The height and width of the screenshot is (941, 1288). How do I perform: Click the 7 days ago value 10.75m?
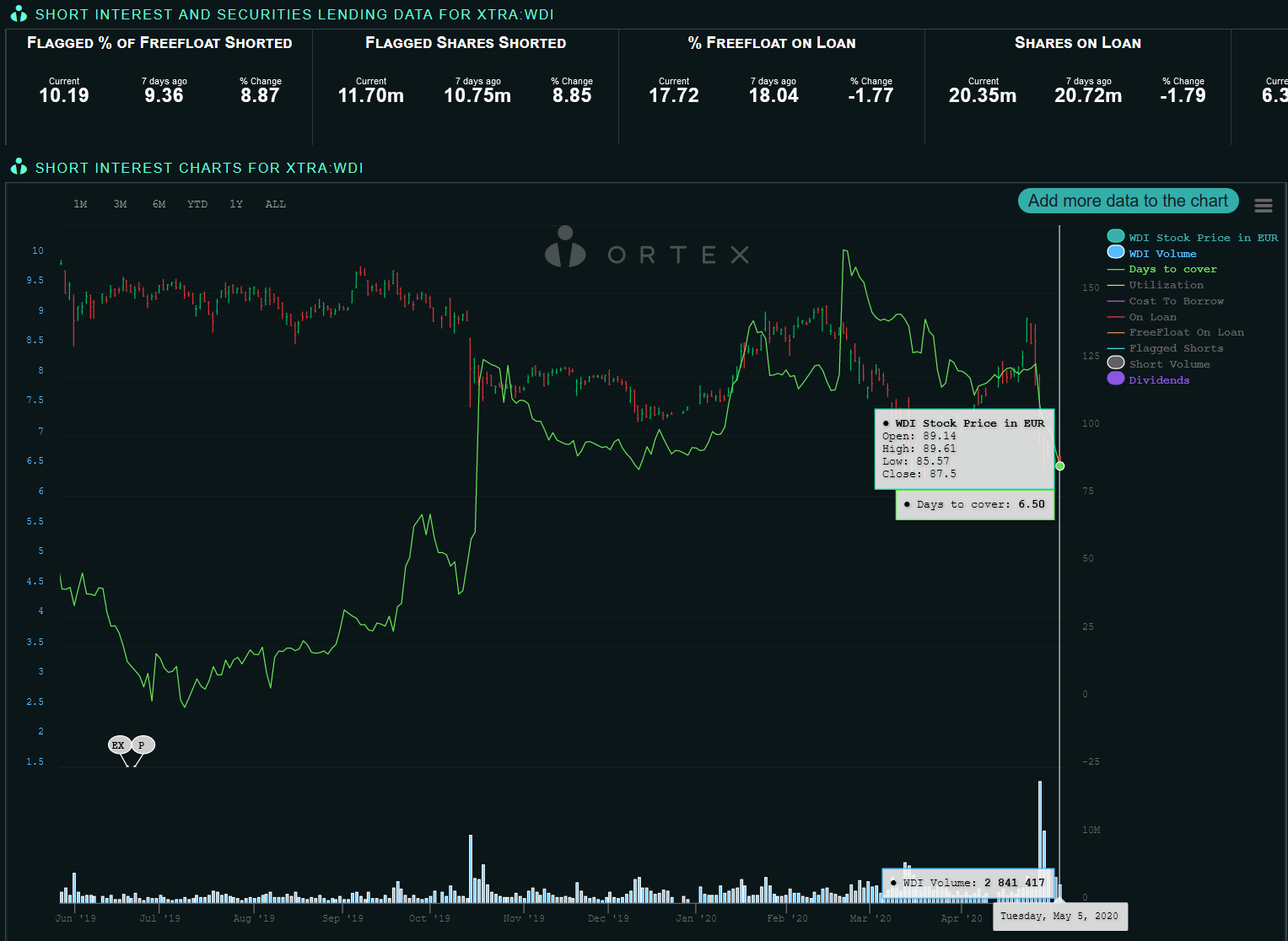click(x=477, y=95)
